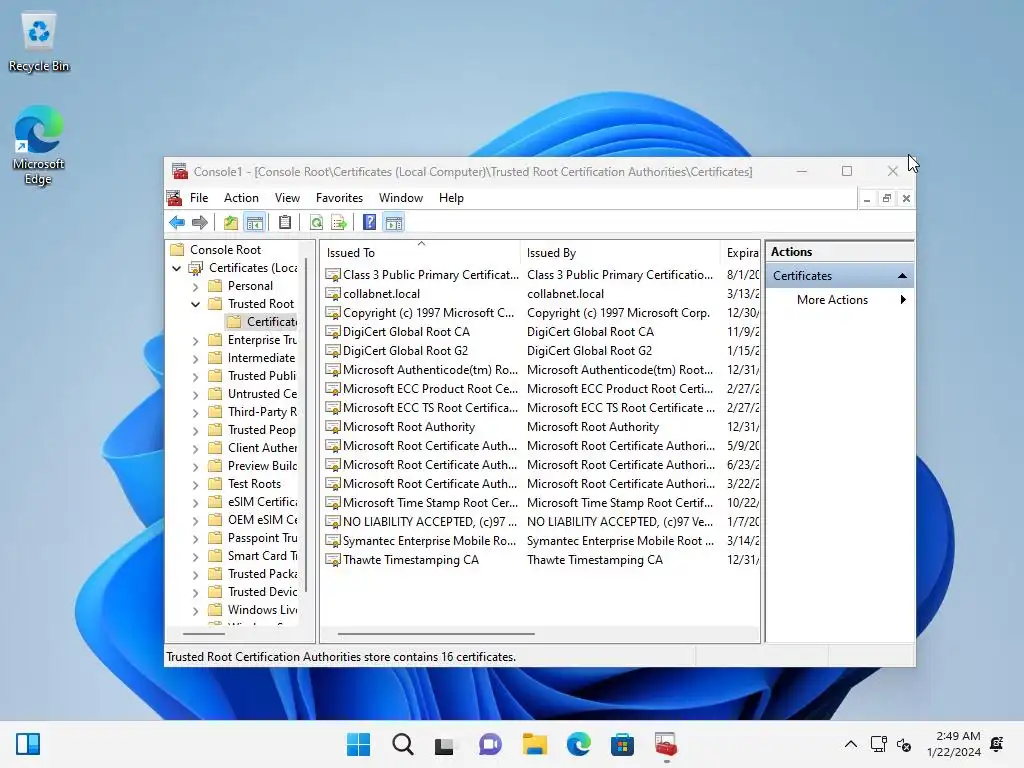Sort by Issued By column header

[x=621, y=253]
